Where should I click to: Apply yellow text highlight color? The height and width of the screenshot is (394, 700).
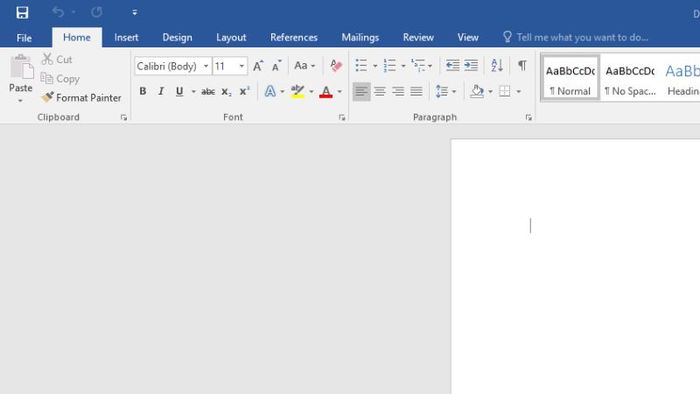click(297, 91)
